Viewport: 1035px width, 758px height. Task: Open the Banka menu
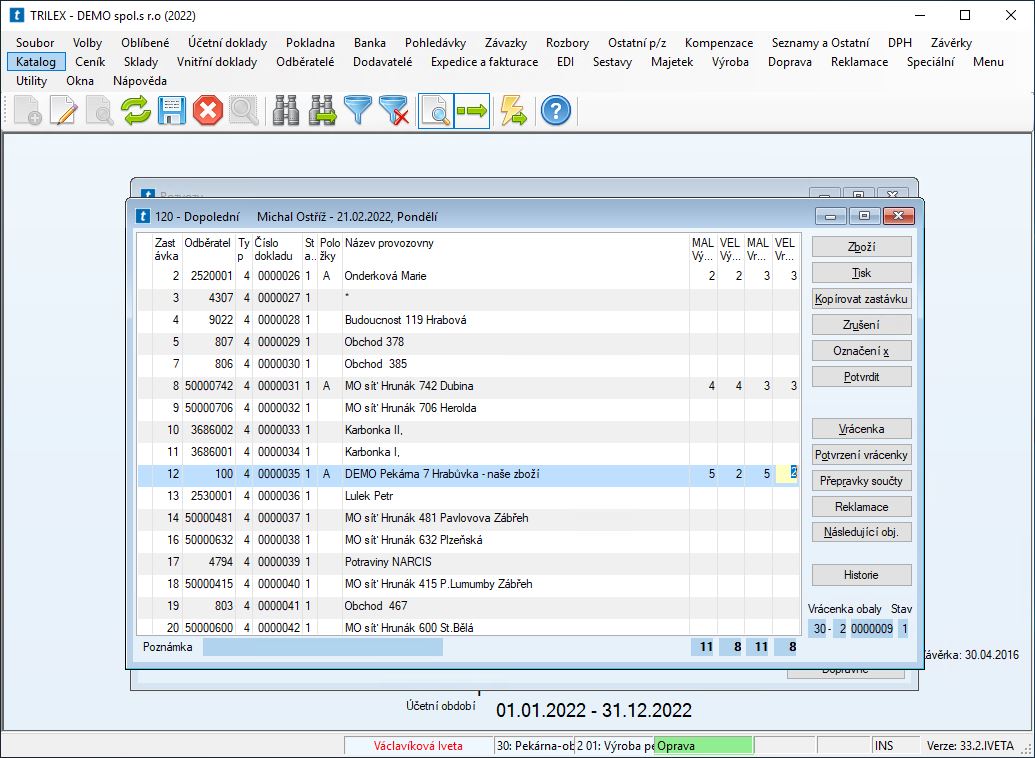pos(370,43)
